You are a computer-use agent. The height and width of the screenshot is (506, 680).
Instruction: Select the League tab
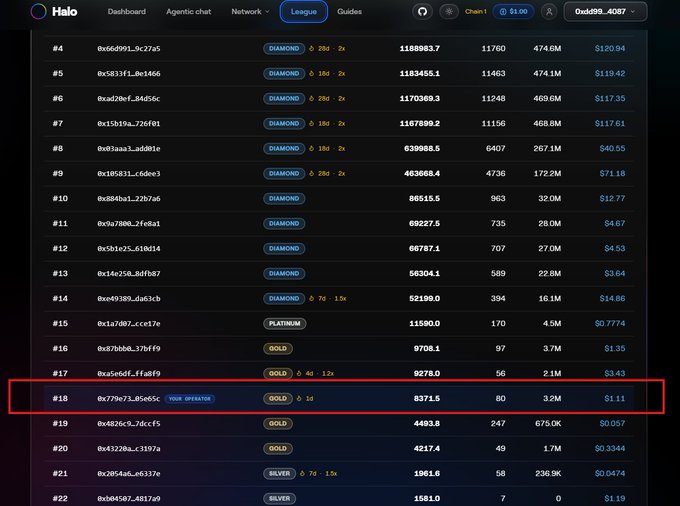tap(304, 12)
